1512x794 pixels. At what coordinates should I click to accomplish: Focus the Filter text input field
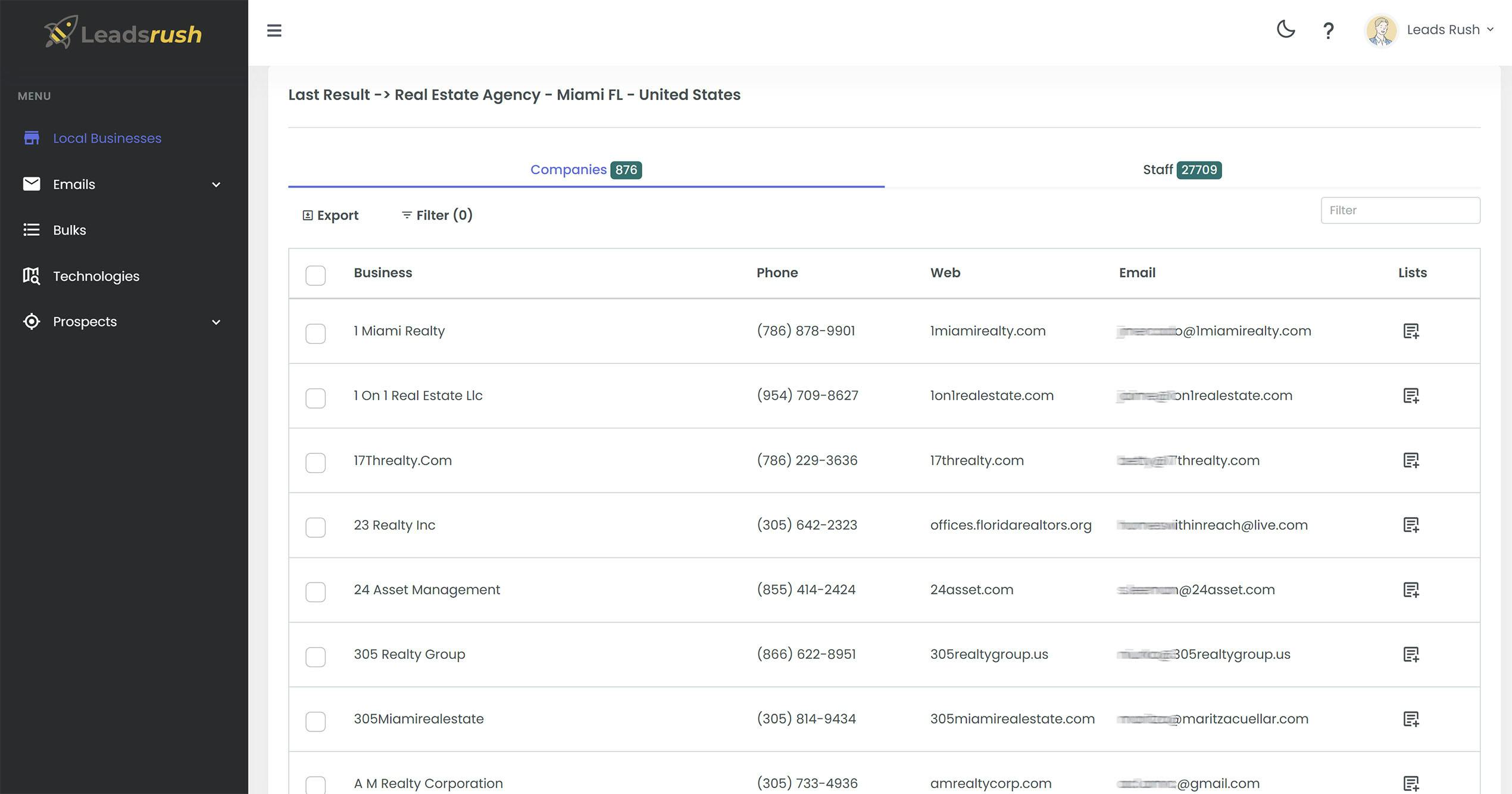[x=1400, y=210]
